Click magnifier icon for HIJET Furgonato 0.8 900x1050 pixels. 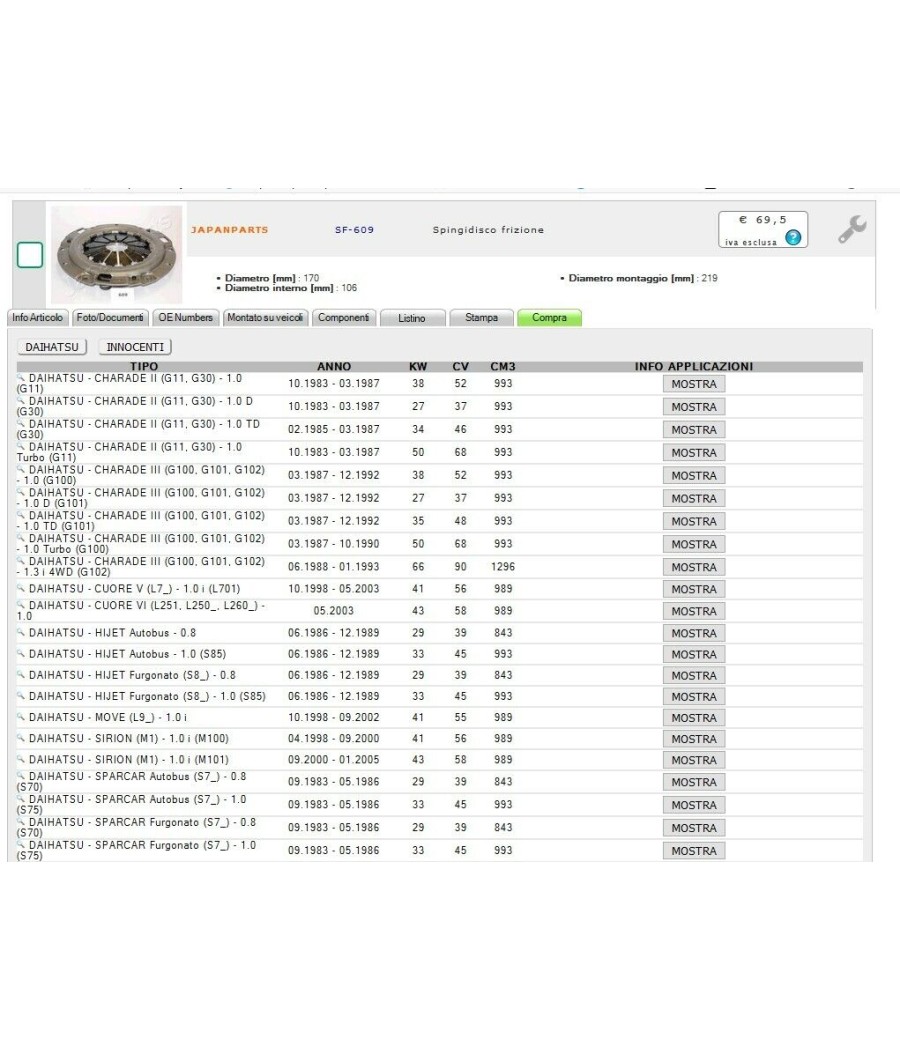(x=21, y=674)
